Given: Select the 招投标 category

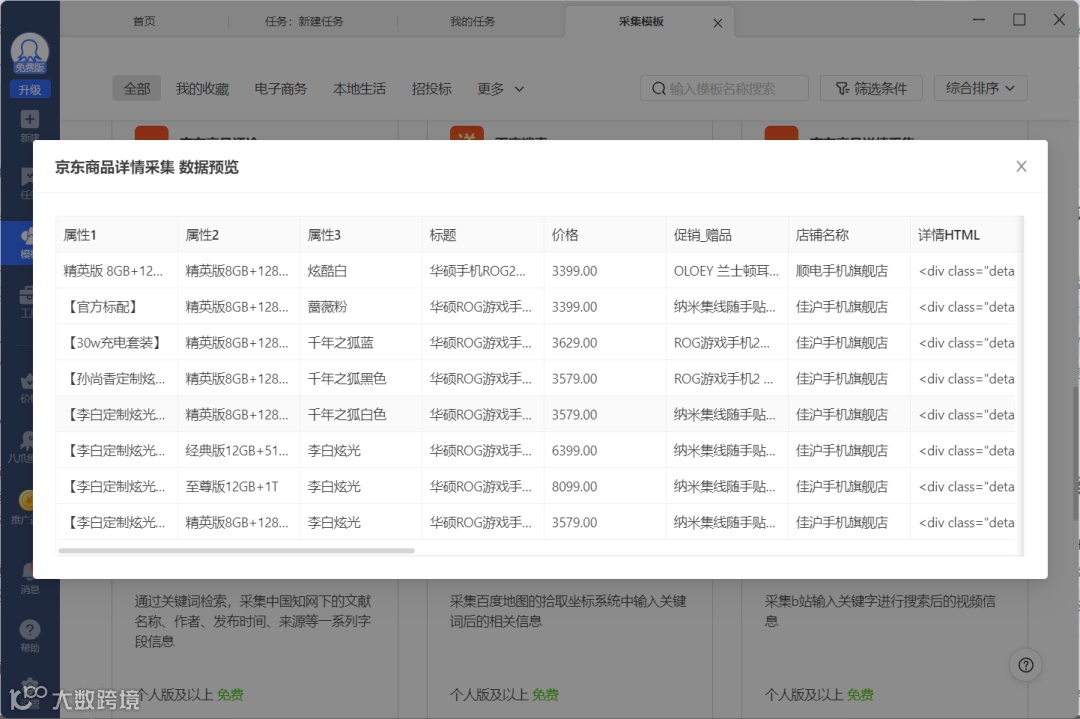Looking at the screenshot, I should click(431, 89).
